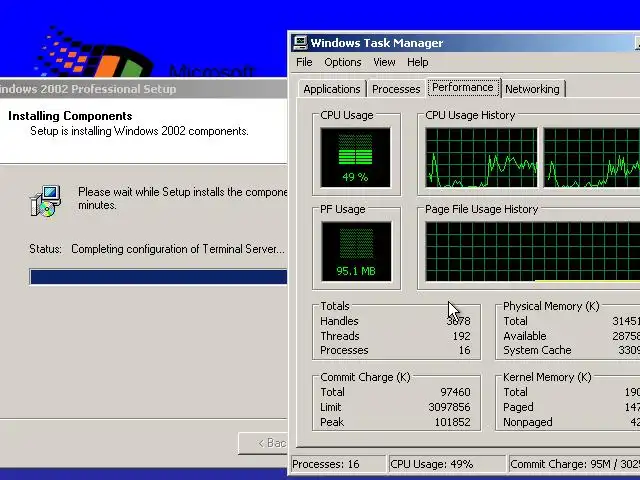Click status bar entry 'Processes: 16'
The image size is (640, 480).
[338, 464]
